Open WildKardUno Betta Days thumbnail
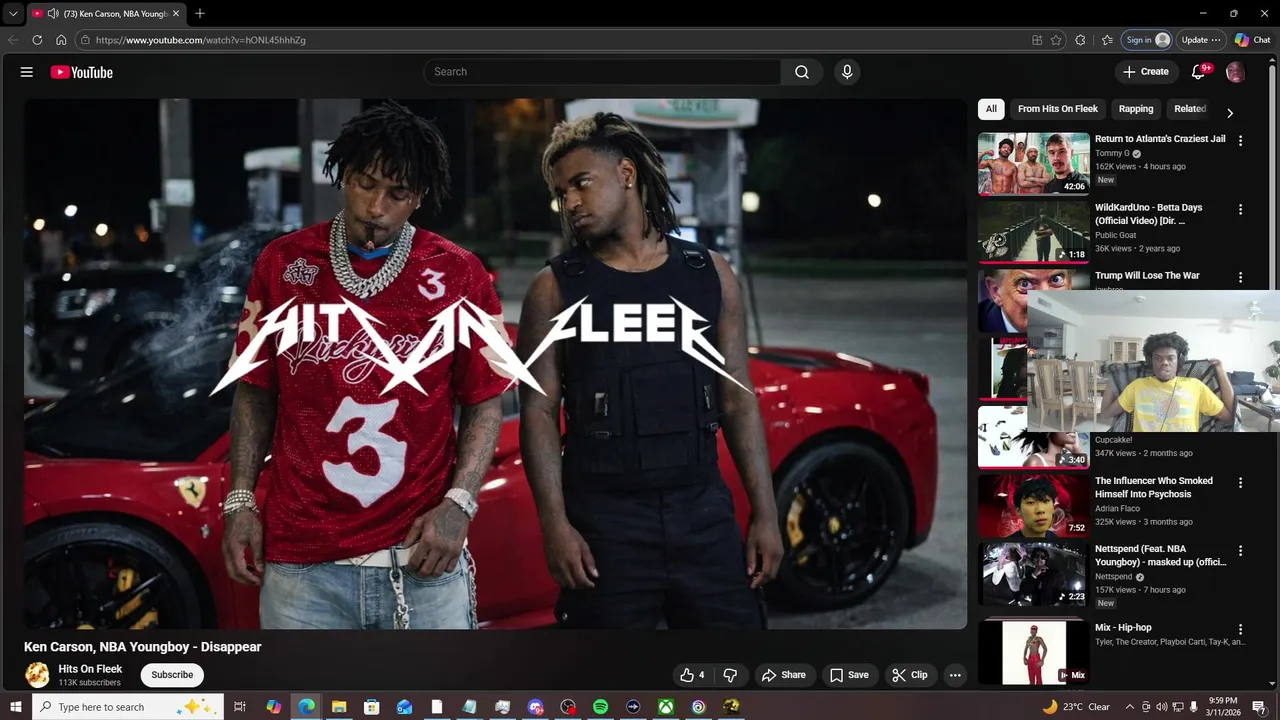 [x=1034, y=232]
